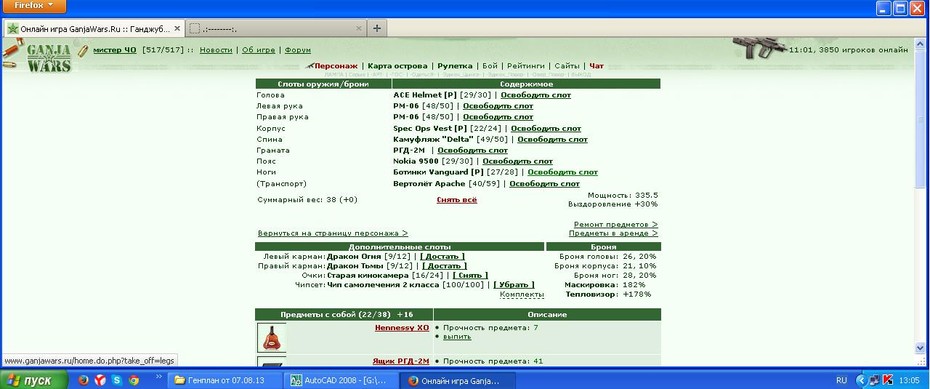Launch Yandex browser from quick launch

point(100,381)
